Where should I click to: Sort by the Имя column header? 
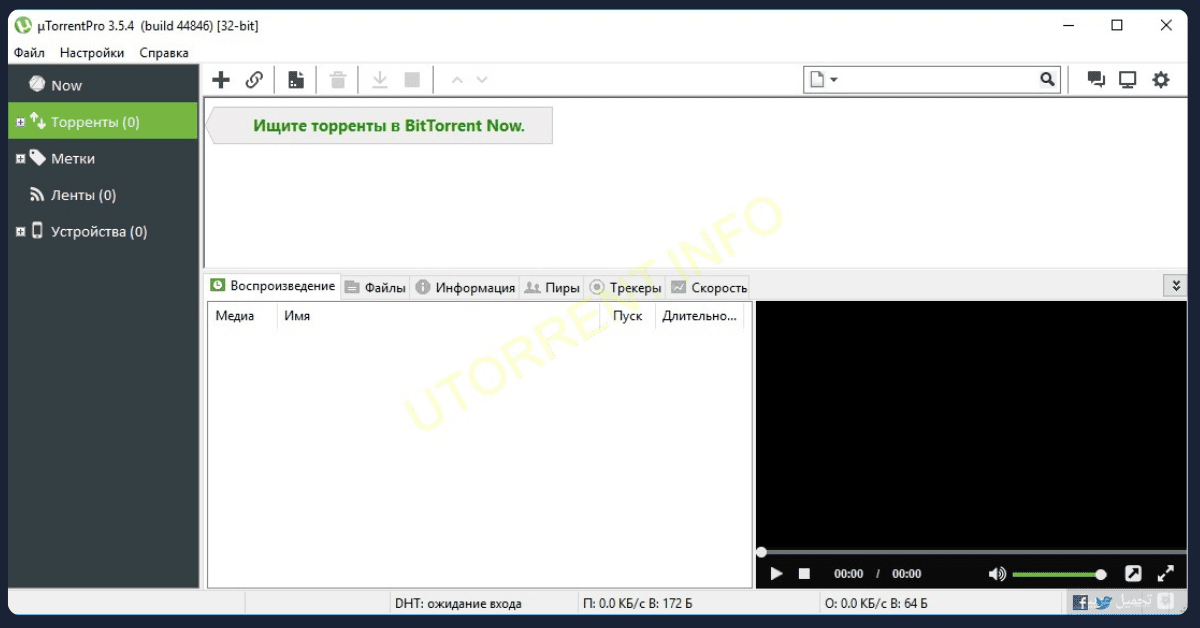point(438,316)
